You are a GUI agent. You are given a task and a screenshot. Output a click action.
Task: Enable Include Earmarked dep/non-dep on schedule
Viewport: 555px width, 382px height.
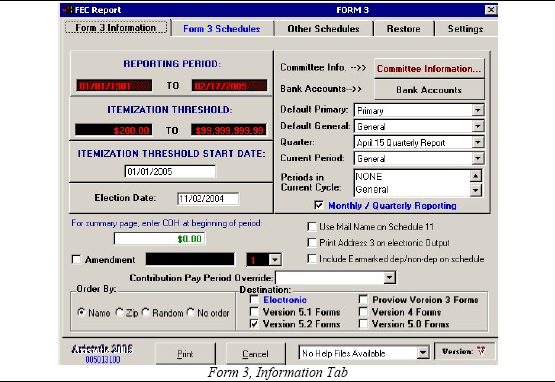(x=312, y=259)
